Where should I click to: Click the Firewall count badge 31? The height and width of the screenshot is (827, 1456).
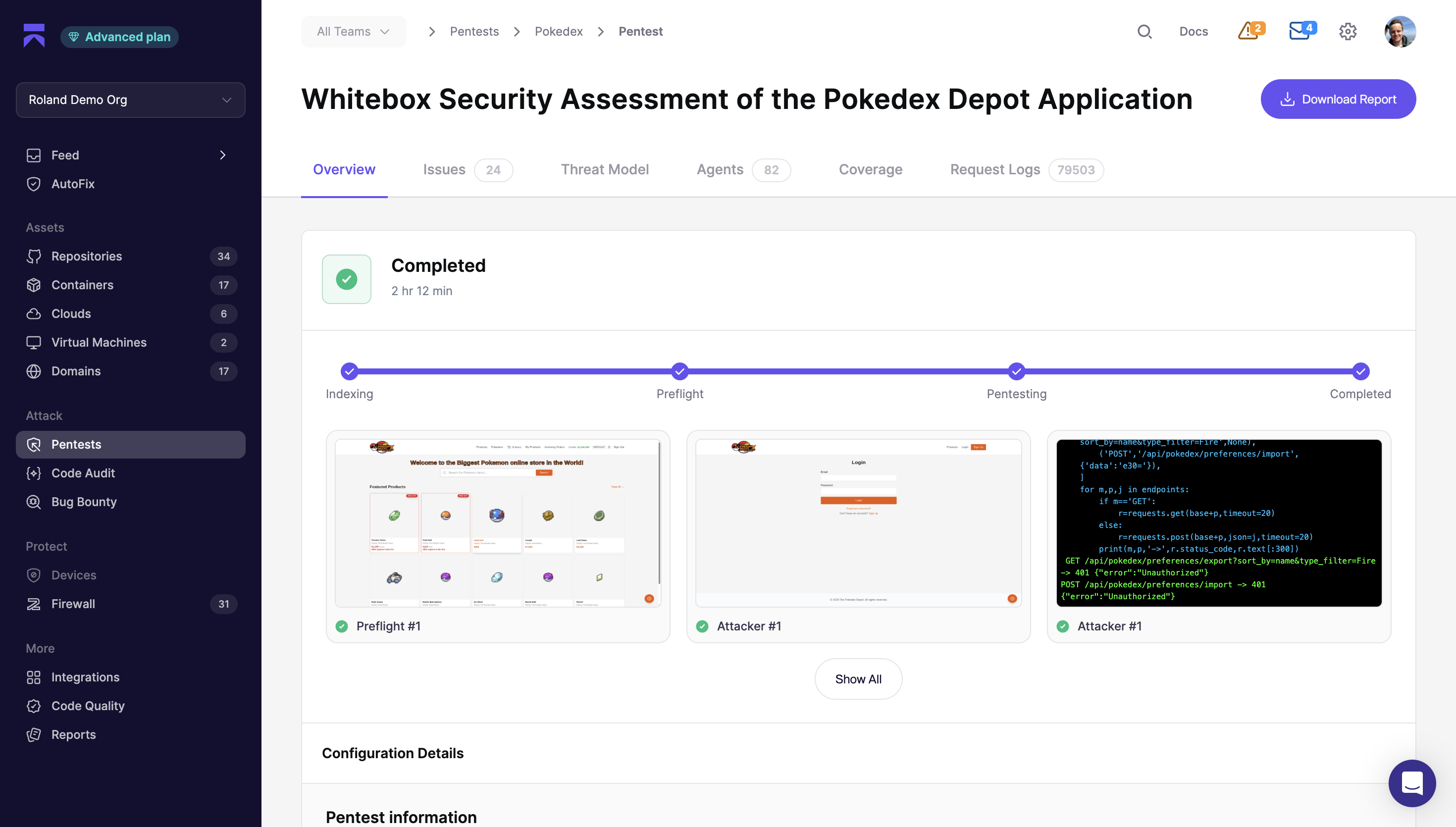click(x=223, y=604)
